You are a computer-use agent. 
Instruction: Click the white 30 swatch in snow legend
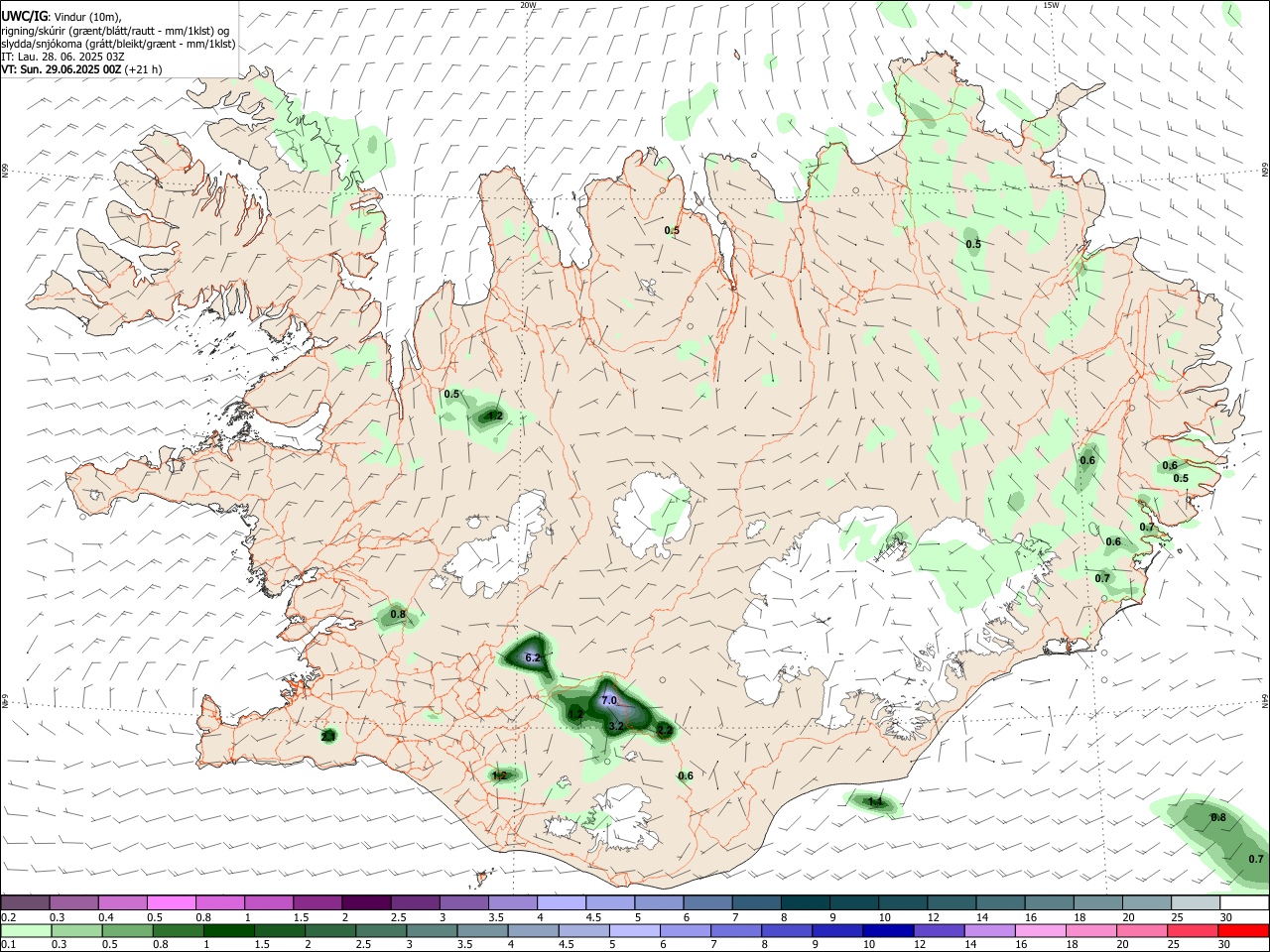[1243, 902]
